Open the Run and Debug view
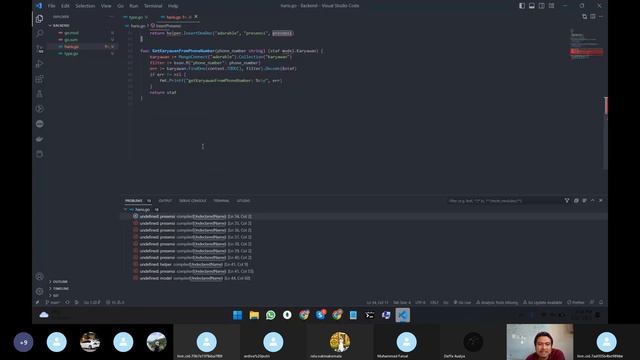 pos(40,64)
